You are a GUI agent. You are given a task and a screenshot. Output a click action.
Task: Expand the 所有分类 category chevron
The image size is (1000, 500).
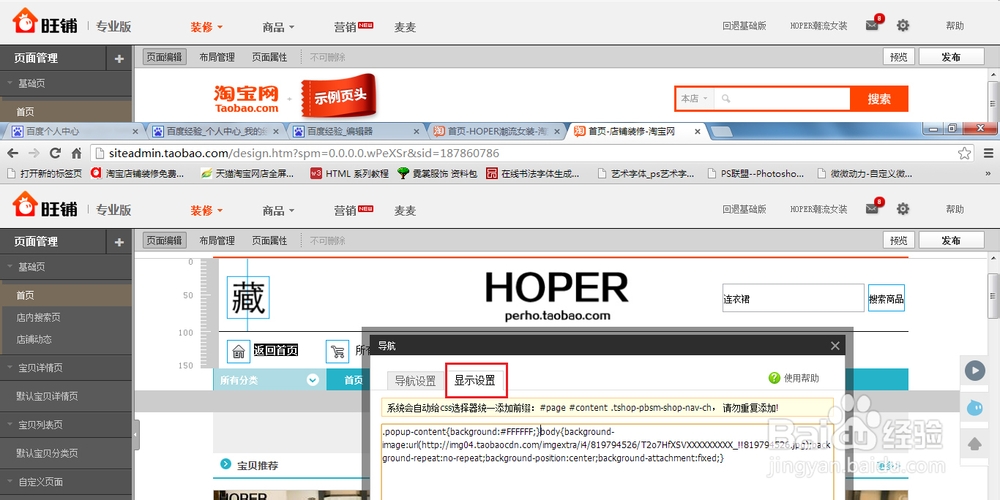click(312, 380)
